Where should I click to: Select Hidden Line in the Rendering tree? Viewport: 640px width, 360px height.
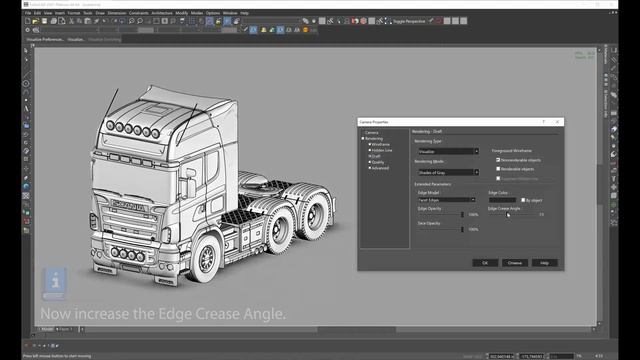(382, 150)
